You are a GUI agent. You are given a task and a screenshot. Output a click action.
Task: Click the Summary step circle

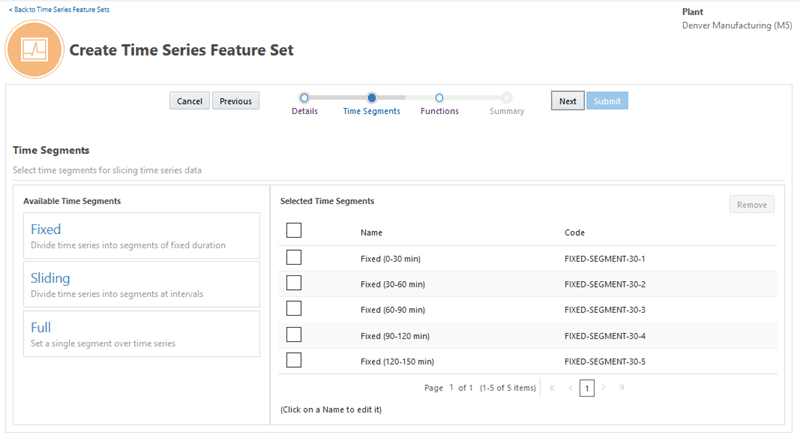pyautogui.click(x=507, y=98)
